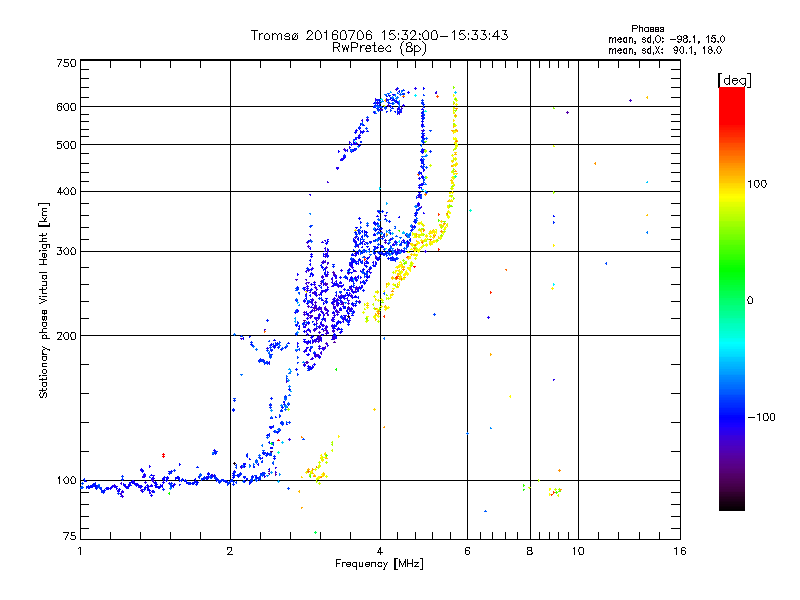Viewport: 800px width, 600px height.
Task: Click the x-axis tick label "10"
Action: (x=578, y=551)
